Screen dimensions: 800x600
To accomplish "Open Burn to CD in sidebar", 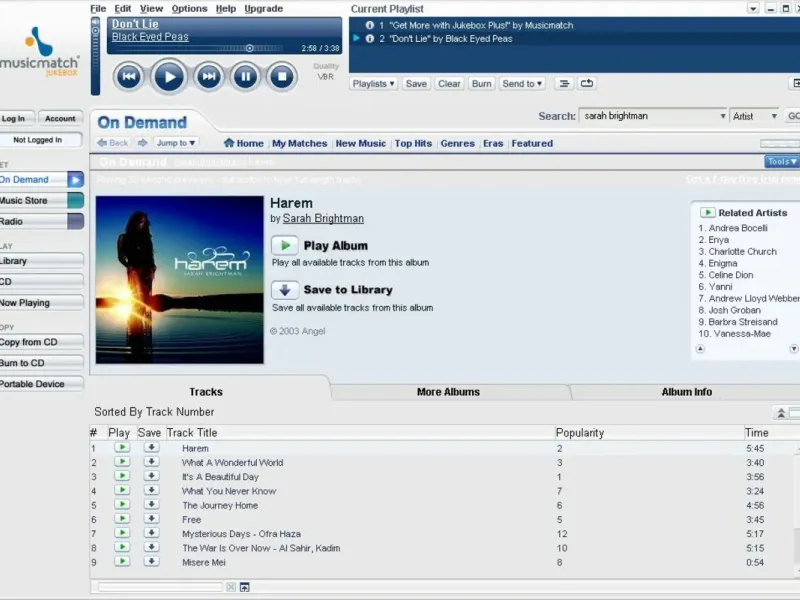I will pyautogui.click(x=41, y=363).
